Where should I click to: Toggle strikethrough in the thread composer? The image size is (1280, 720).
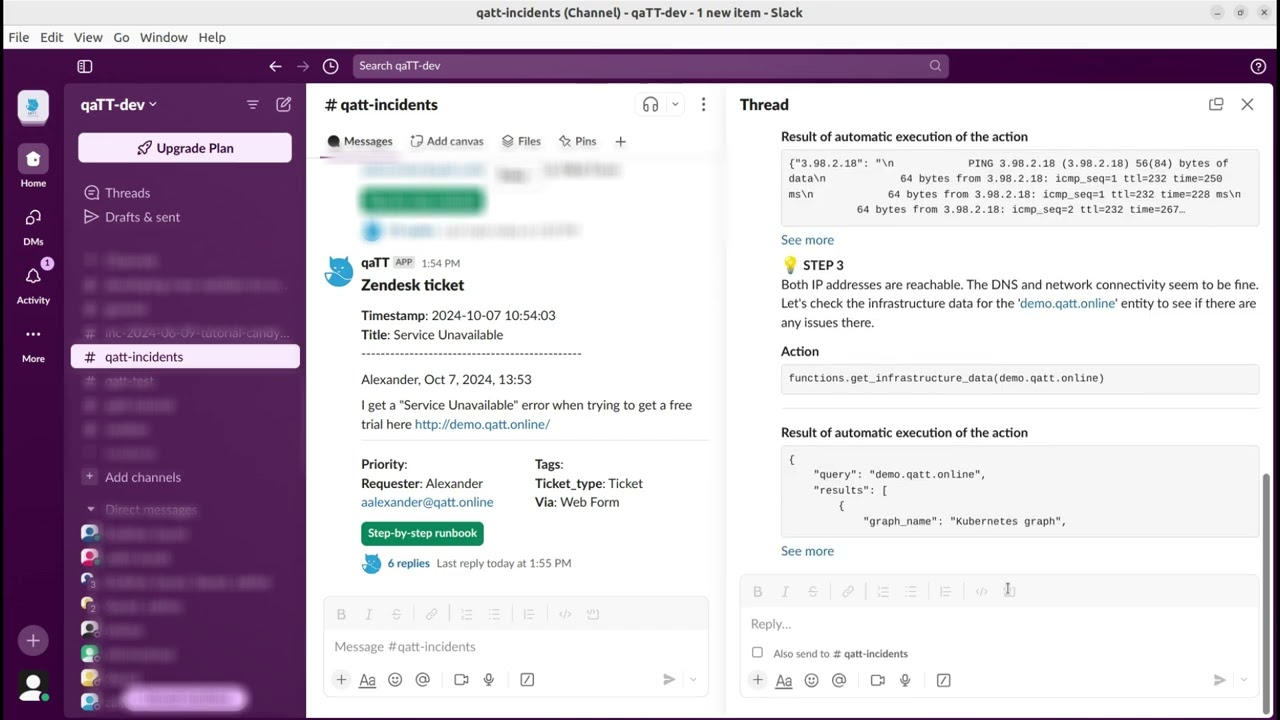(x=812, y=592)
